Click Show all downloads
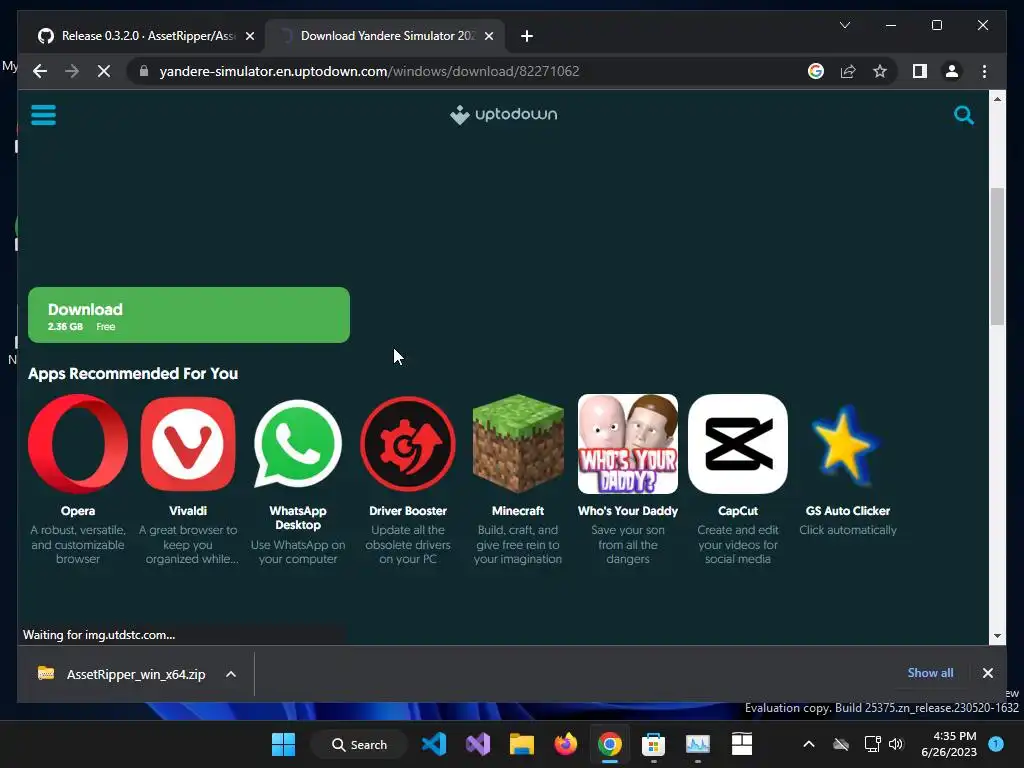 (930, 673)
